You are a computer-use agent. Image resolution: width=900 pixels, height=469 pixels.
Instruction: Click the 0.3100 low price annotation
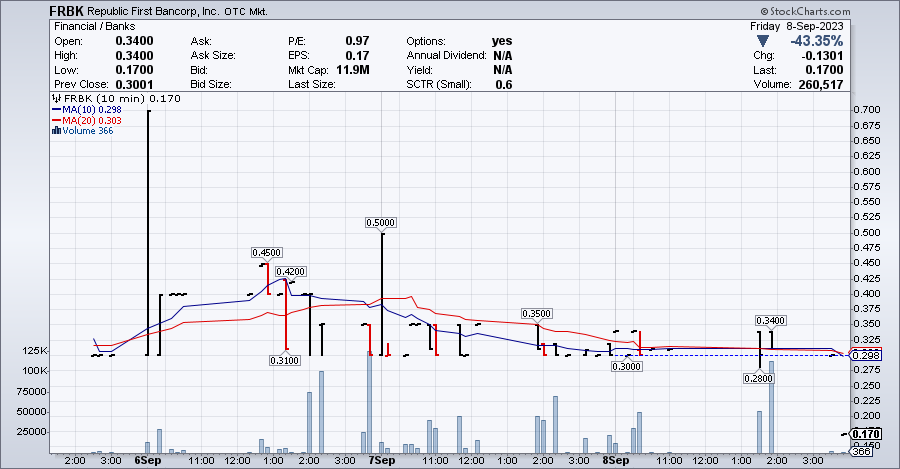(285, 360)
